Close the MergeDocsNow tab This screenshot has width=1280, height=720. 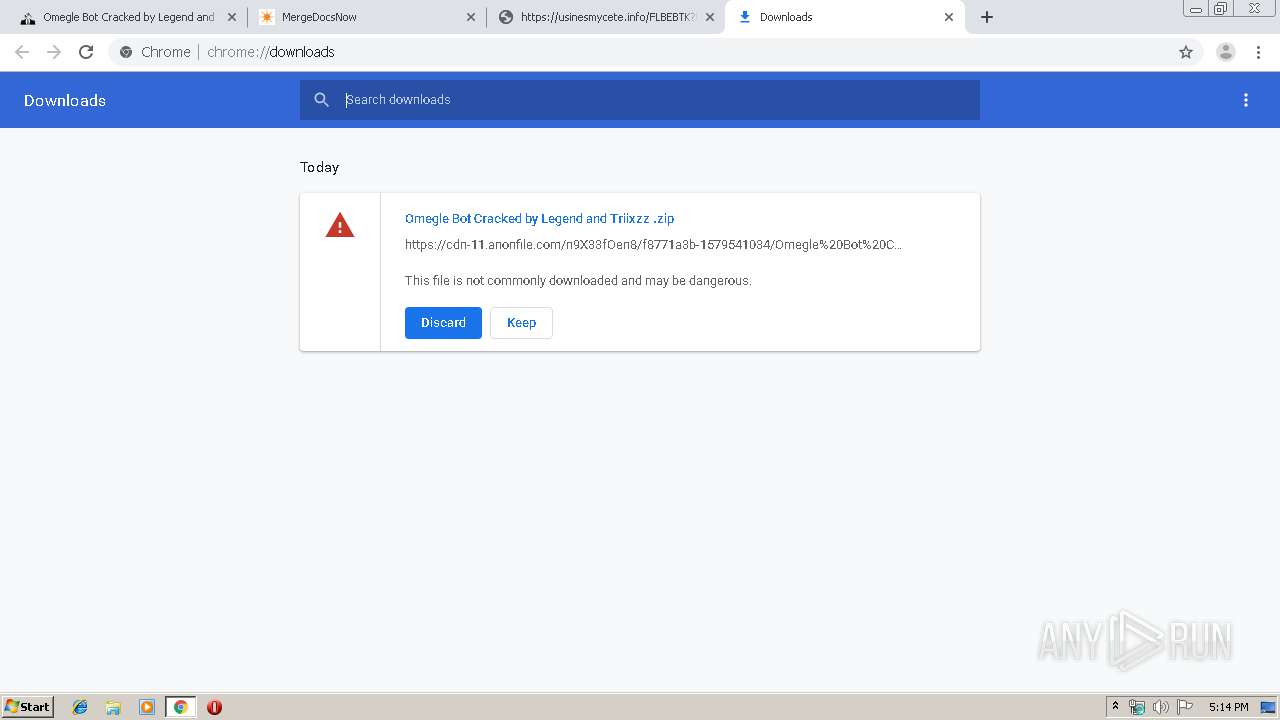click(471, 17)
